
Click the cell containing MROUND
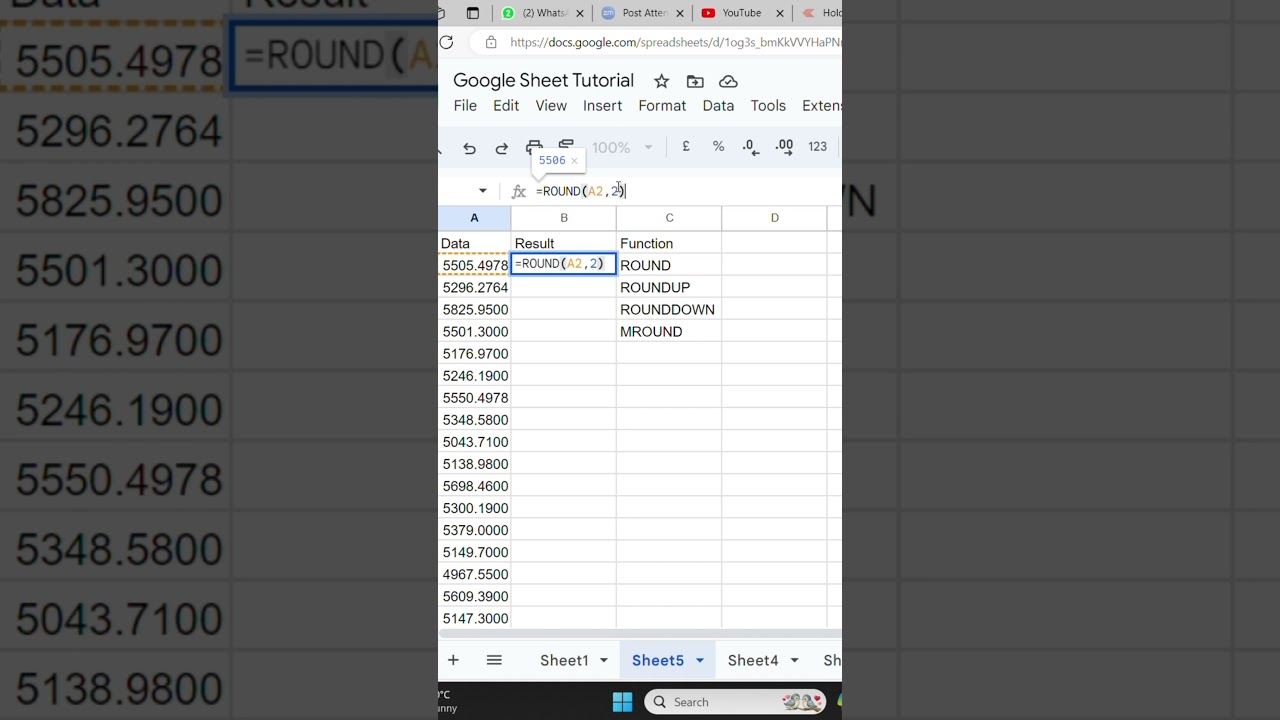669,332
